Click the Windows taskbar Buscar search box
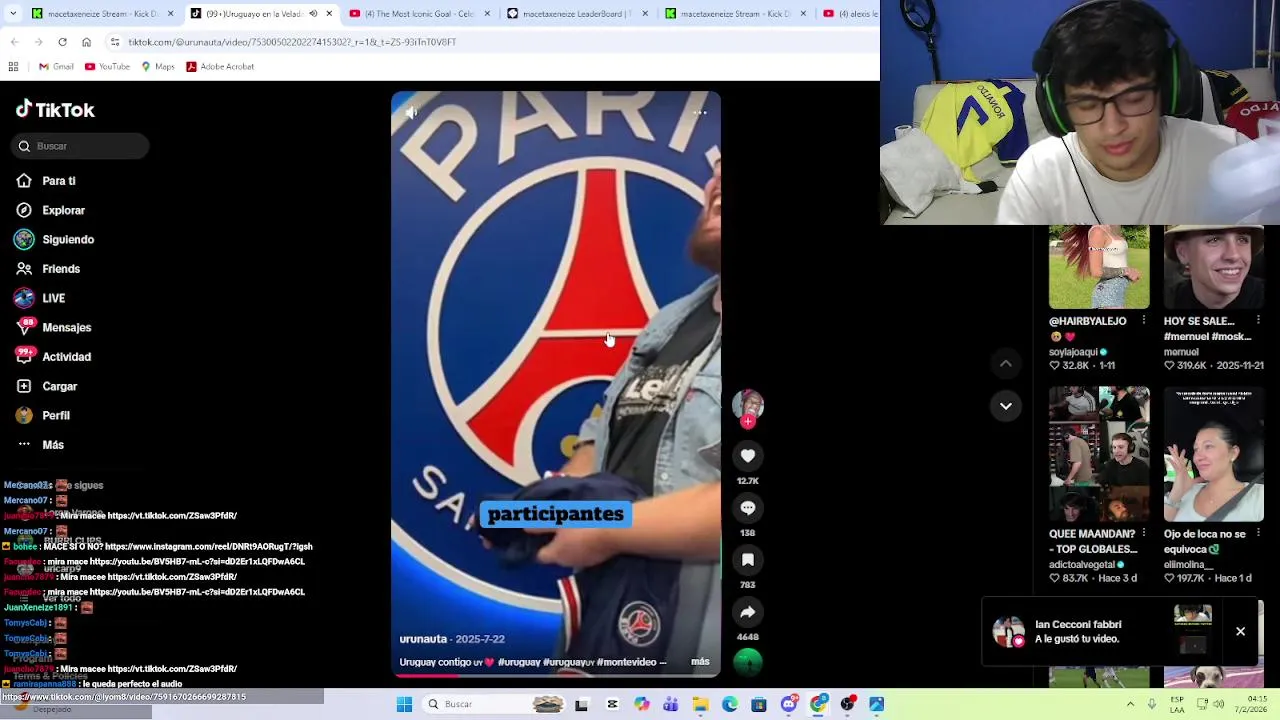The width and height of the screenshot is (1280, 720). [492, 704]
